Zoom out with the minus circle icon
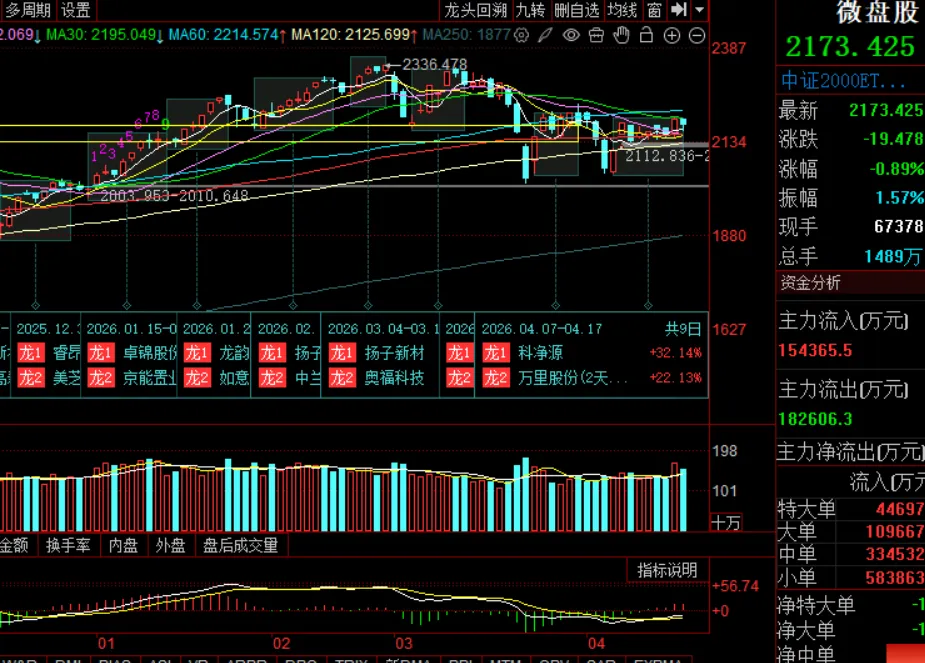Image resolution: width=925 pixels, height=663 pixels. pos(697,35)
